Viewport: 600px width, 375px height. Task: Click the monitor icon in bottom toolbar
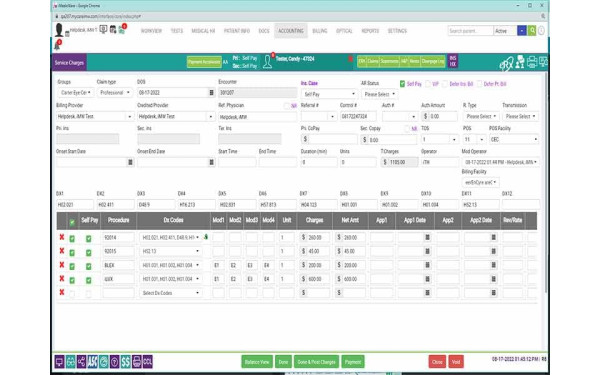59,362
